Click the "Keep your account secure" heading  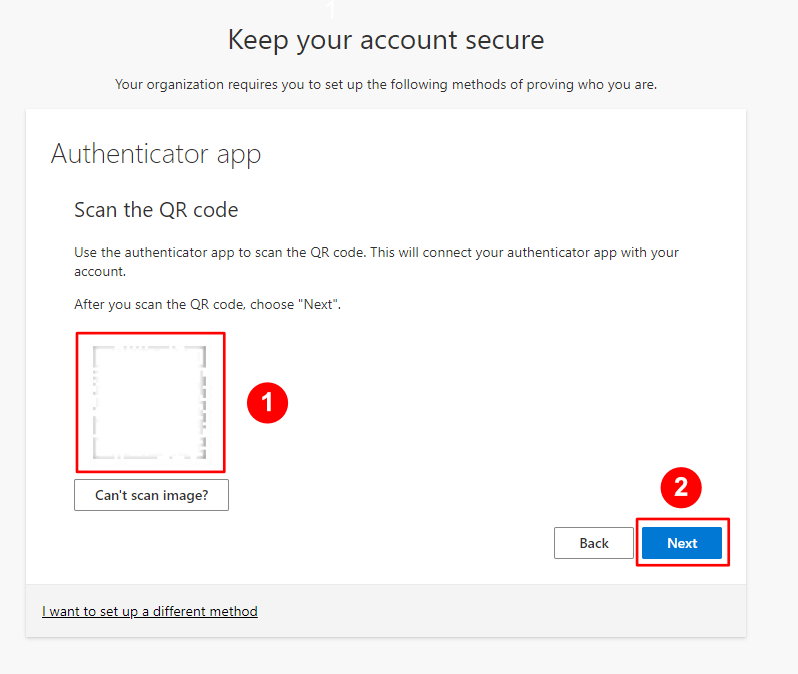(386, 40)
